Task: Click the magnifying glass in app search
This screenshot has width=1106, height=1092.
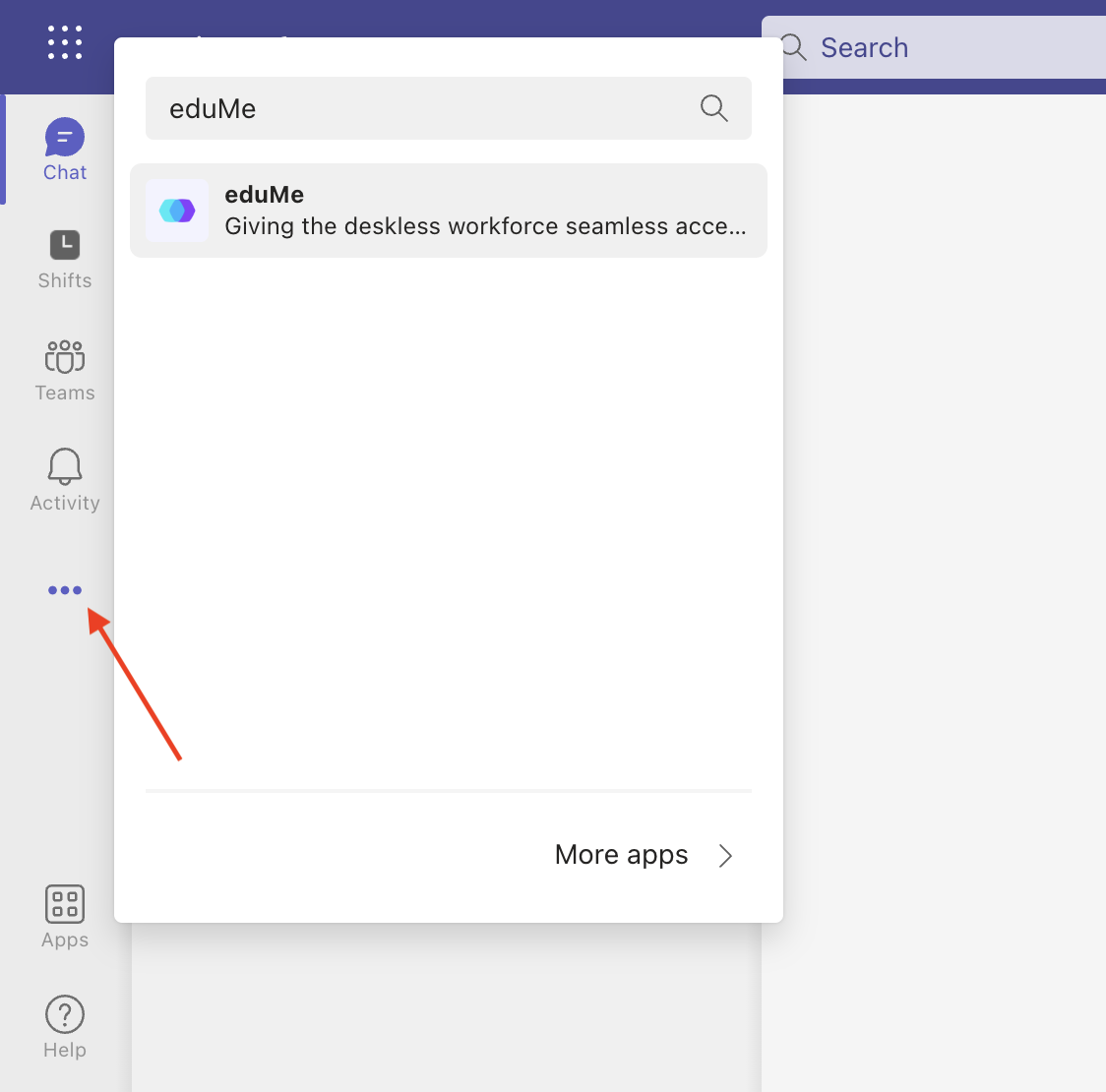Action: (713, 108)
